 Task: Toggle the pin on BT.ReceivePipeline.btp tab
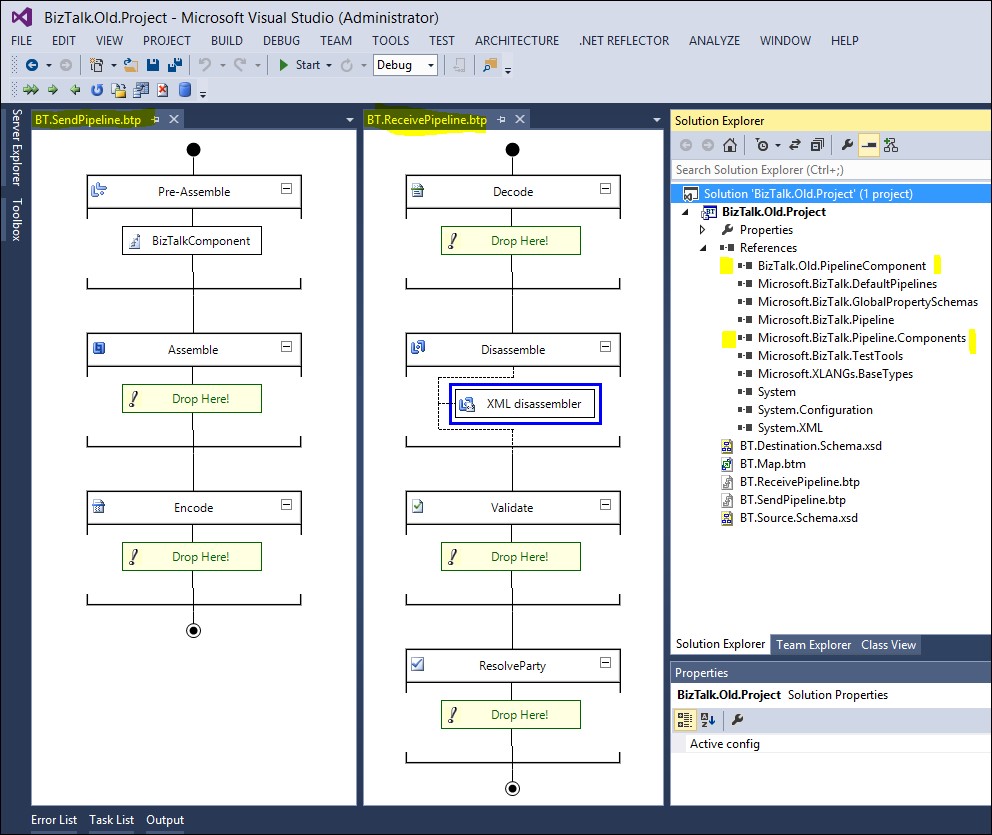coord(501,119)
